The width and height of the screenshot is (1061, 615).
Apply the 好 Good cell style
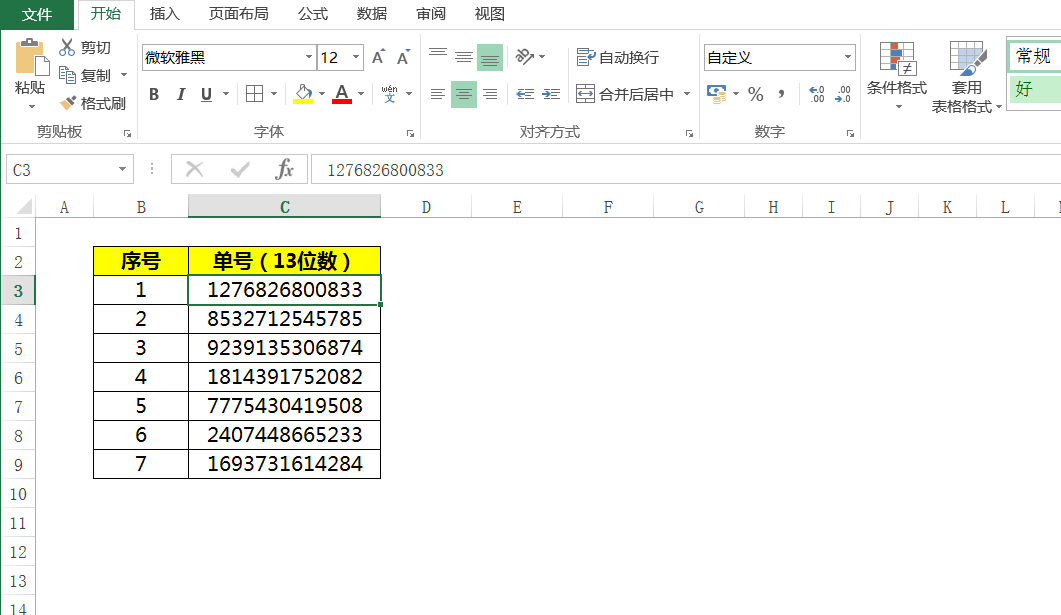pos(1035,89)
